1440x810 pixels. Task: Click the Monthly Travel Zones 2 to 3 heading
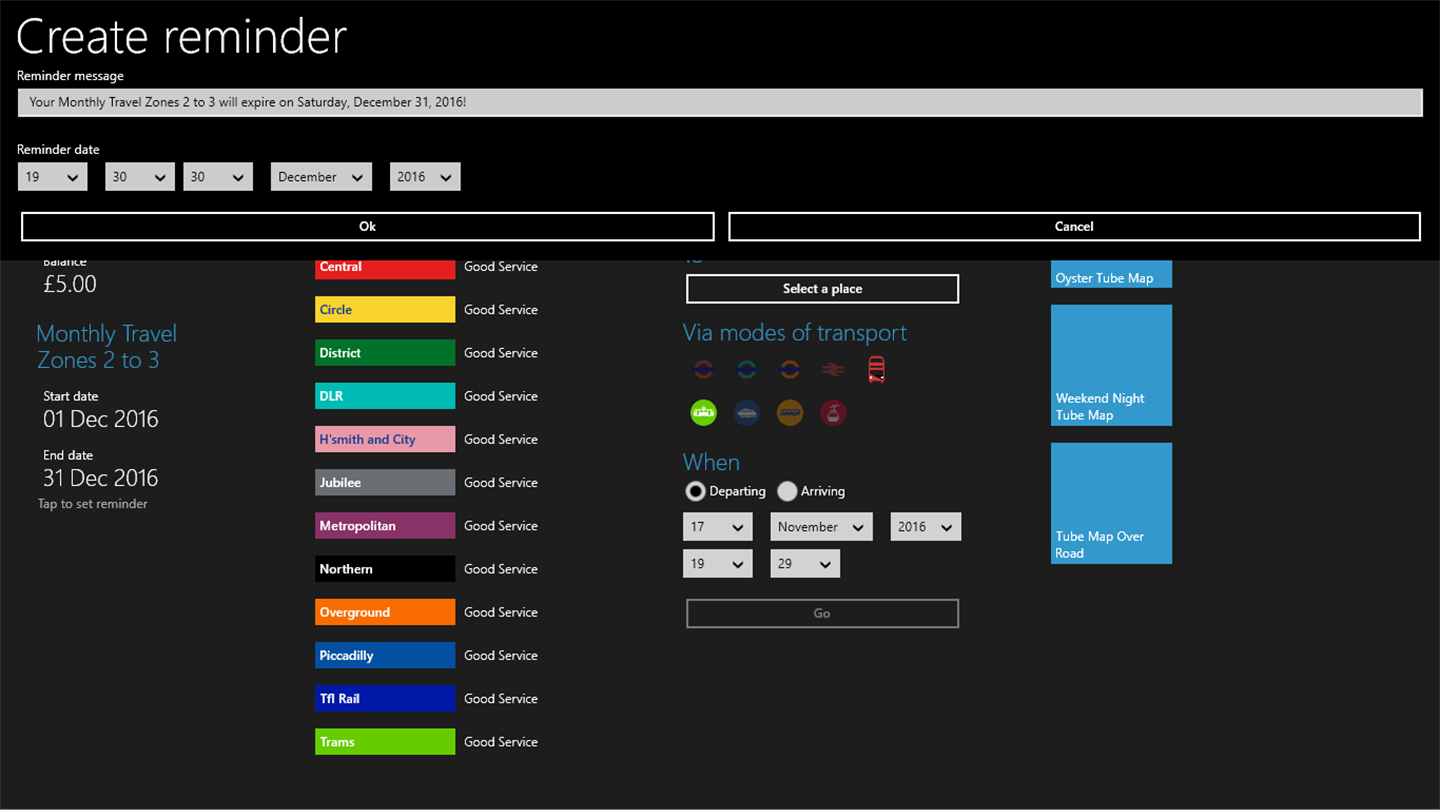tap(106, 347)
